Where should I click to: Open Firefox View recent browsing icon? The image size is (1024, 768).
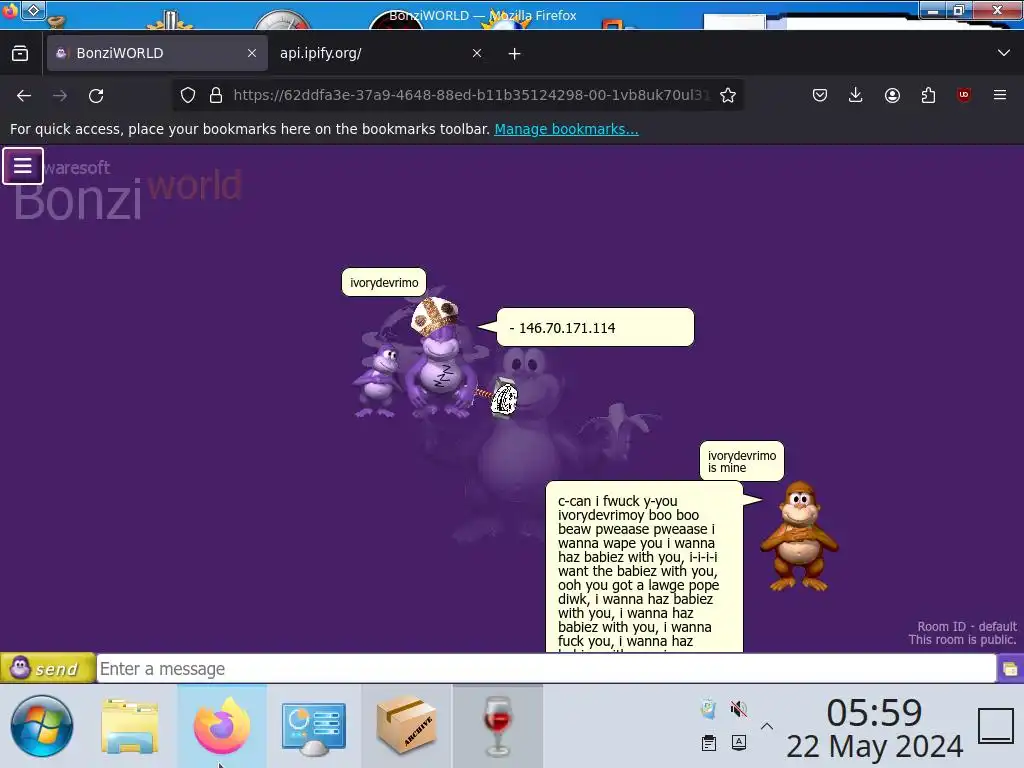pyautogui.click(x=20, y=54)
